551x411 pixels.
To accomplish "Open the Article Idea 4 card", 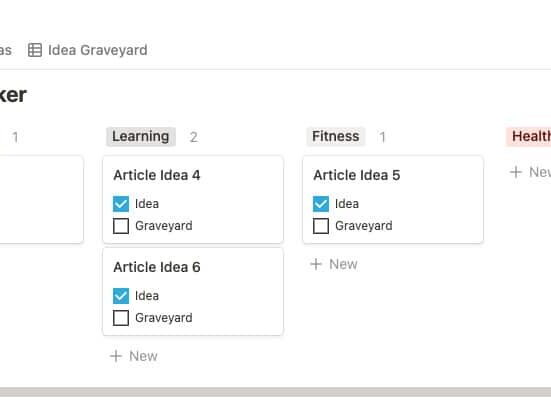I will 193,200.
